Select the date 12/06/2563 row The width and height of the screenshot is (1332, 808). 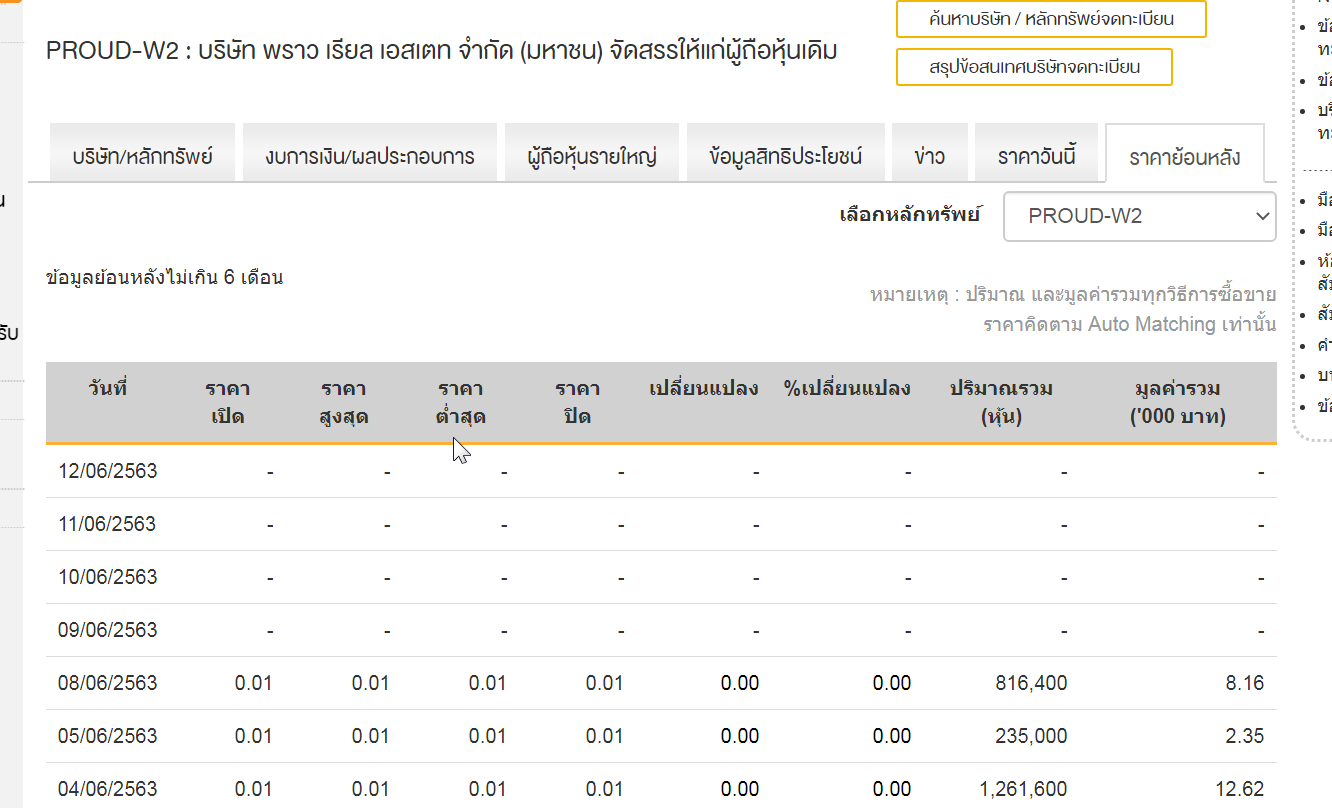tap(661, 471)
